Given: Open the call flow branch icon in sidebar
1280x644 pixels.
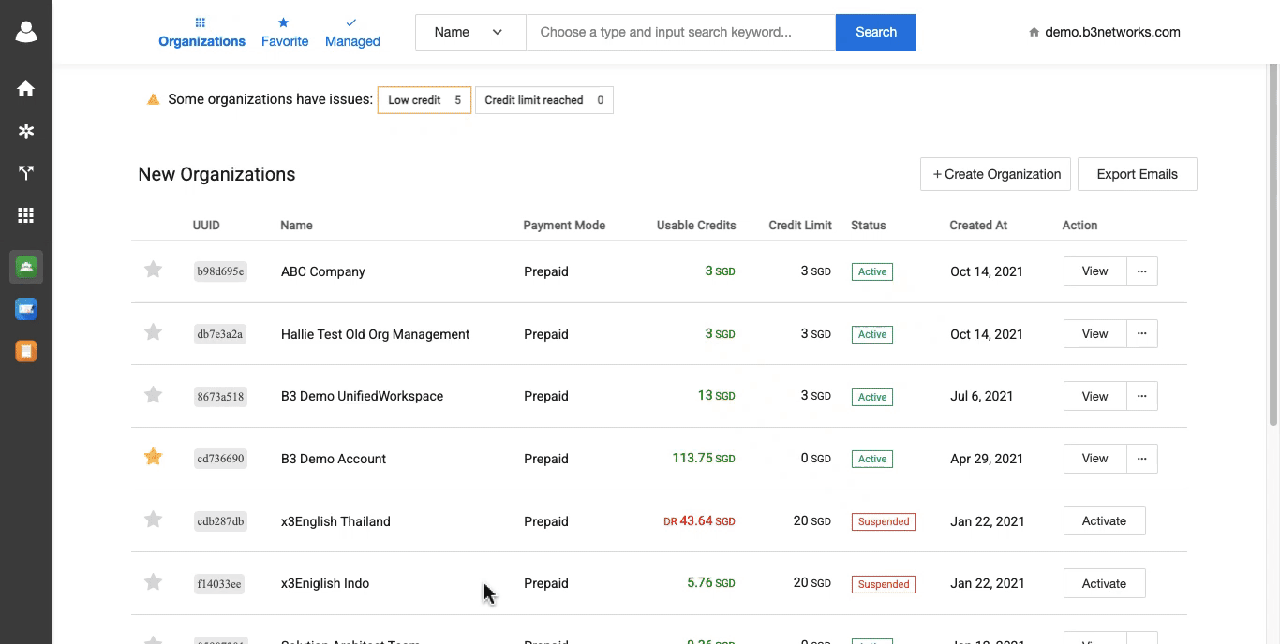Looking at the screenshot, I should (x=26, y=173).
